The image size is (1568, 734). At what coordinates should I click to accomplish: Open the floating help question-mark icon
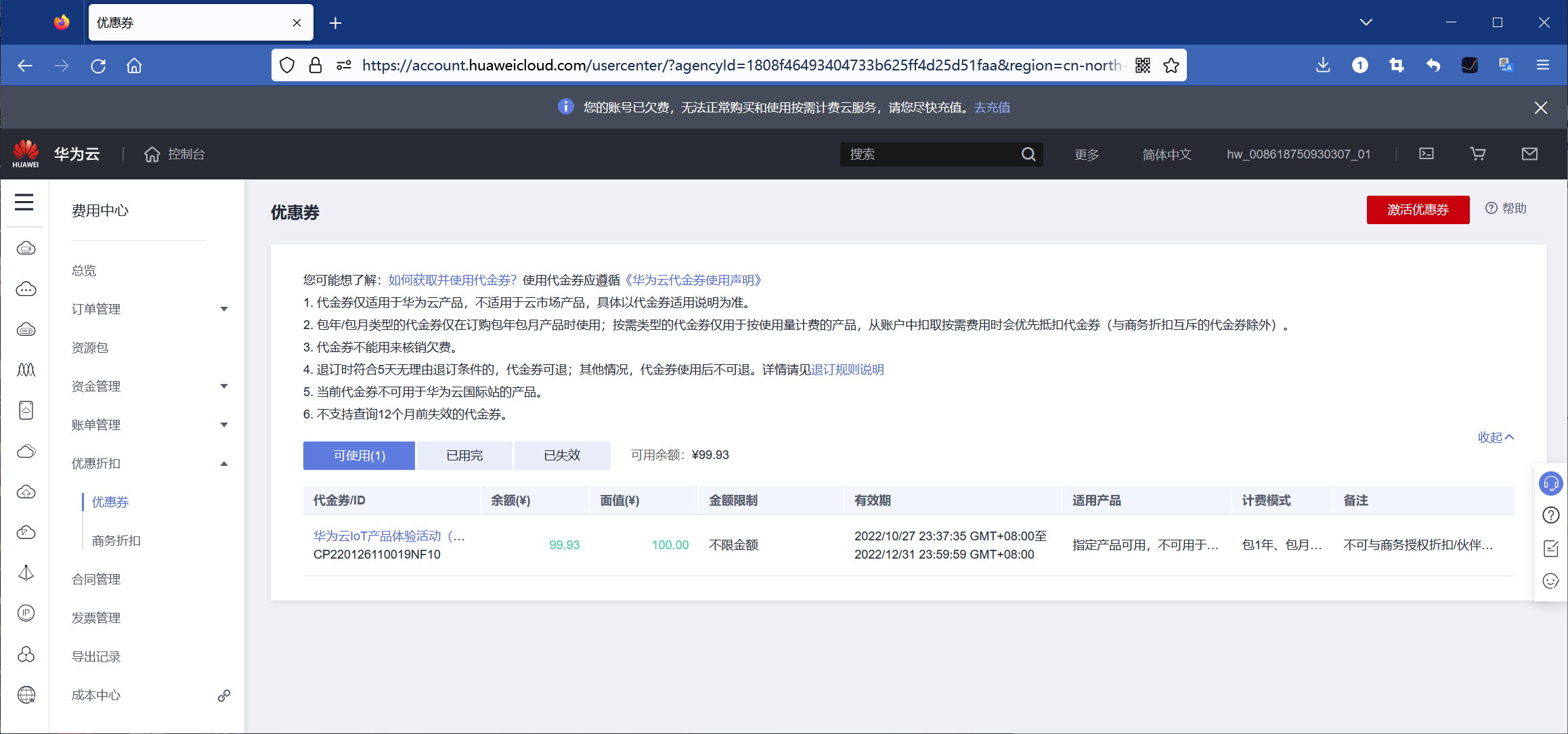pyautogui.click(x=1551, y=515)
